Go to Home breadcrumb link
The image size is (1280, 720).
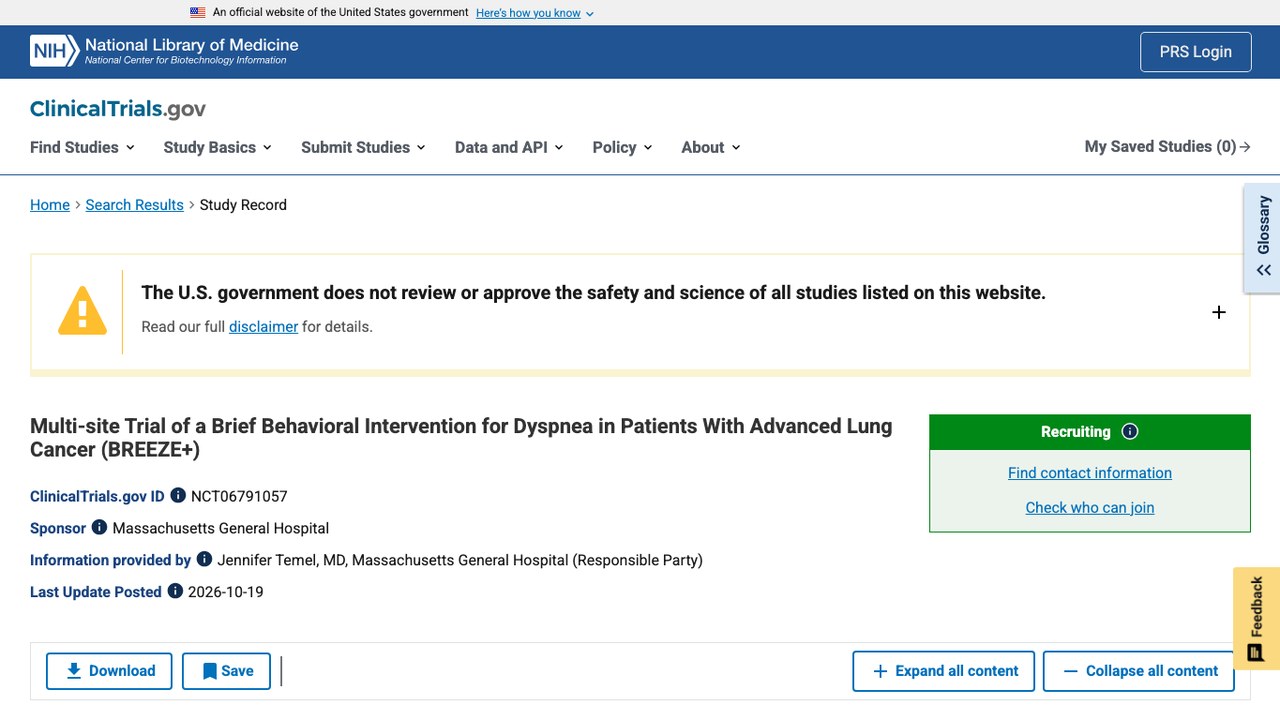(x=50, y=205)
